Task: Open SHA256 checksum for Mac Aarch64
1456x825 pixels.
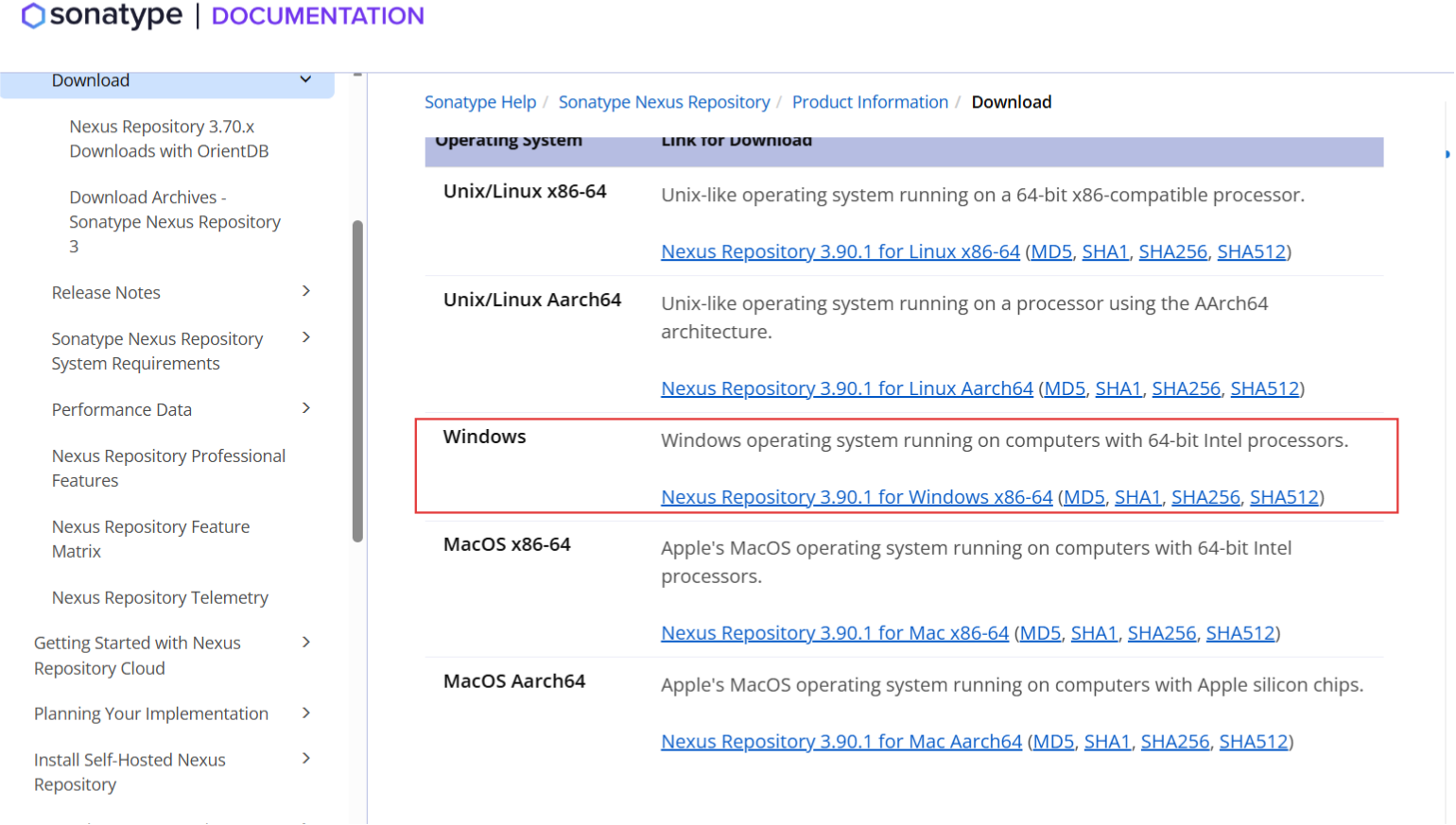Action: [x=1175, y=743]
